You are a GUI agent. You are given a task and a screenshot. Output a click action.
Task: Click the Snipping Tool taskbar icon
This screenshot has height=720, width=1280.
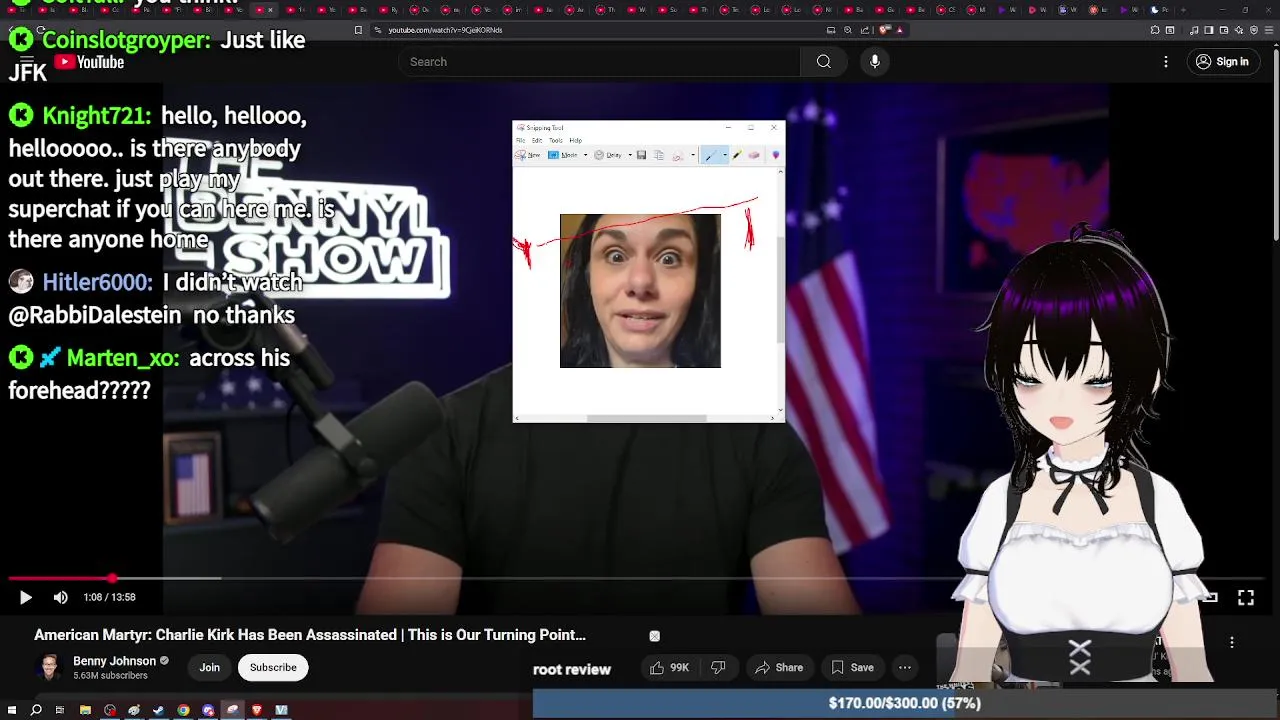tap(232, 710)
